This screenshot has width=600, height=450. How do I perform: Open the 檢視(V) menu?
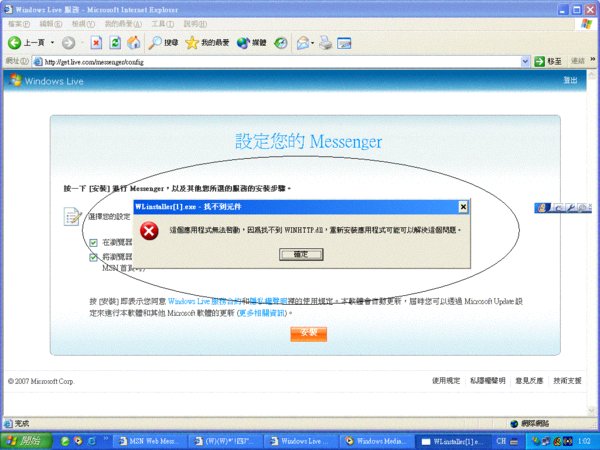(83, 24)
